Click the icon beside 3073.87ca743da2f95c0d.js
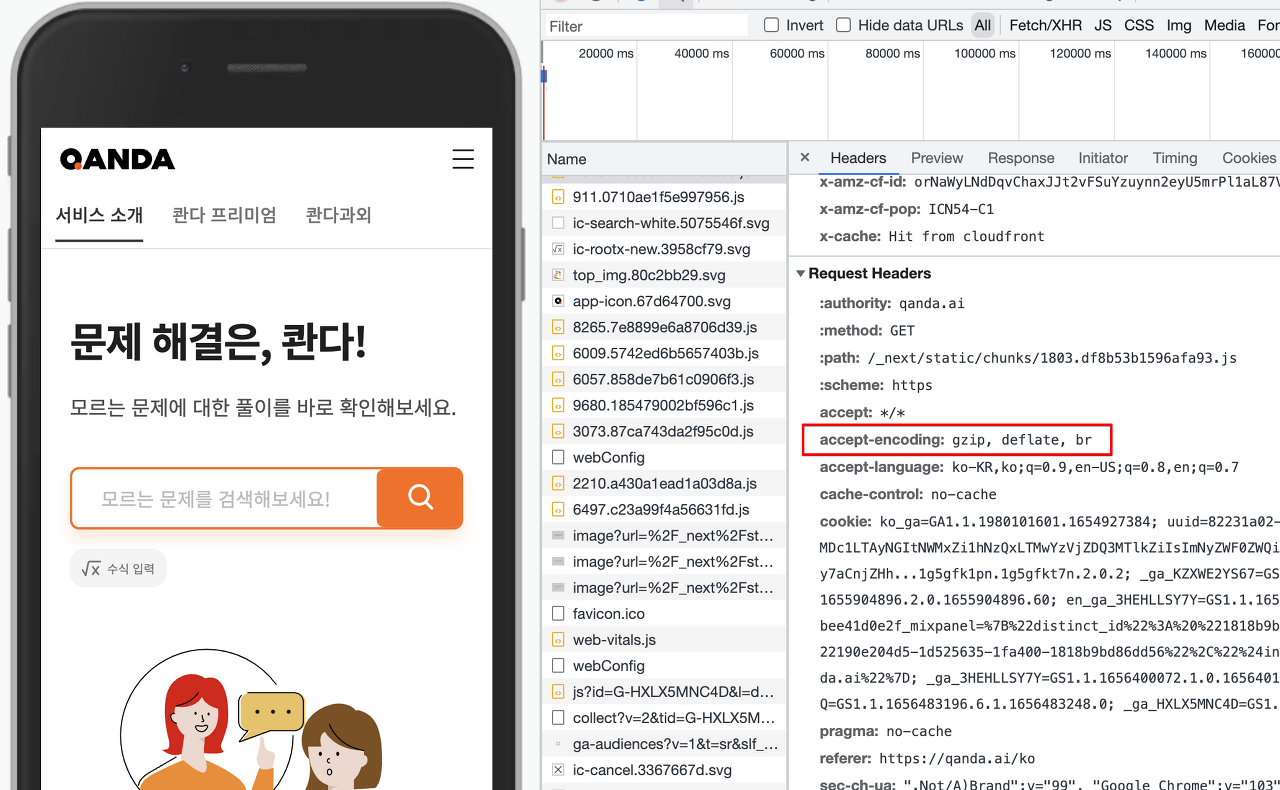 tap(558, 431)
